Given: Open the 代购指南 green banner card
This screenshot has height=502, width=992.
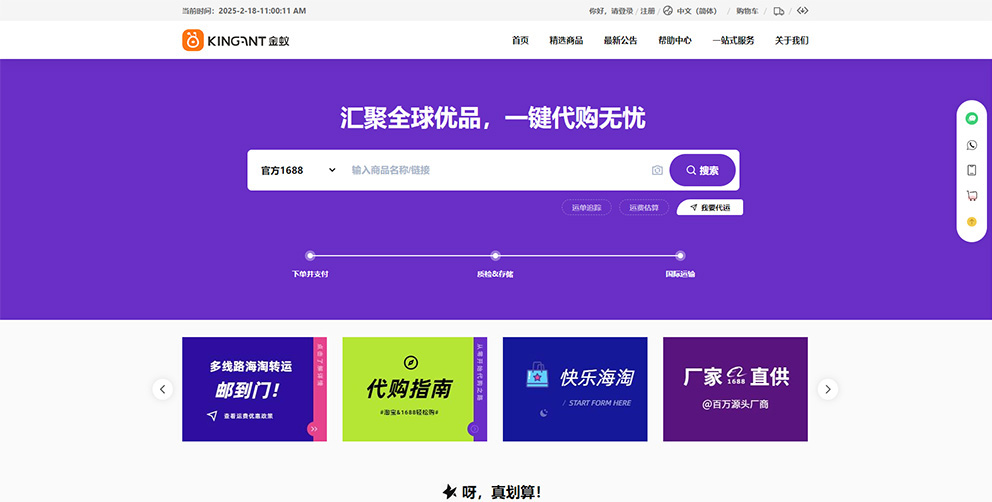Looking at the screenshot, I should point(414,389).
